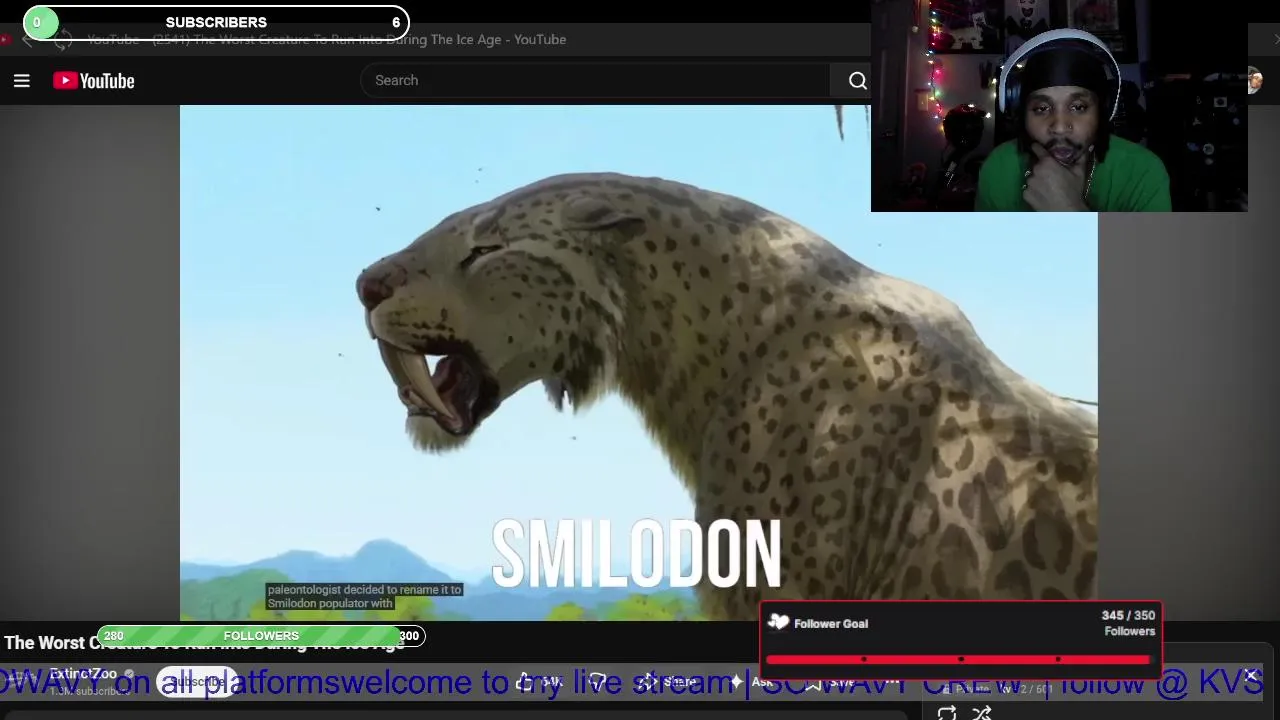Reload the page with browser refresh icon
The width and height of the screenshot is (1280, 720).
pyautogui.click(x=62, y=40)
